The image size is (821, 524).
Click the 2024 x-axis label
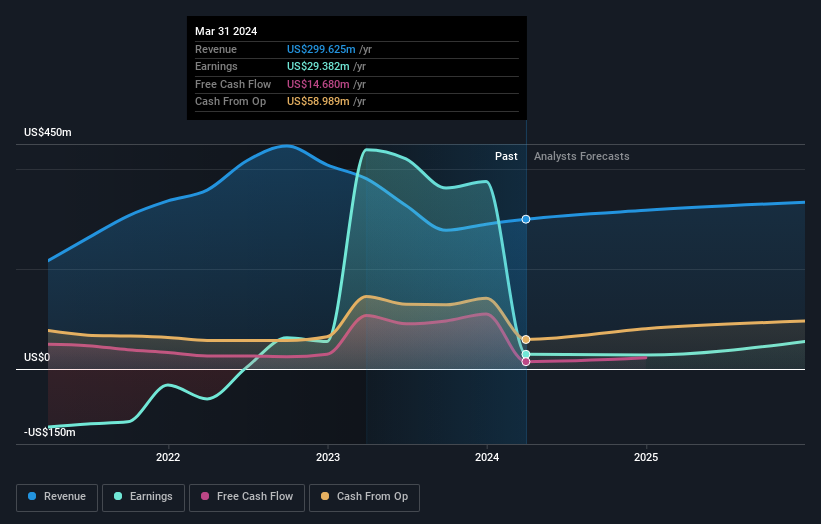pyautogui.click(x=487, y=458)
